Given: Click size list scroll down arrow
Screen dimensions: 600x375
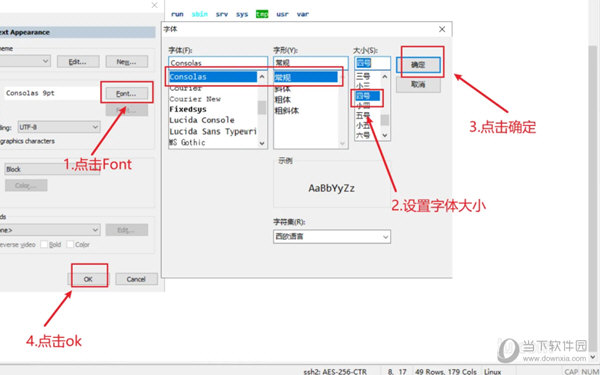Looking at the screenshot, I should (385, 135).
